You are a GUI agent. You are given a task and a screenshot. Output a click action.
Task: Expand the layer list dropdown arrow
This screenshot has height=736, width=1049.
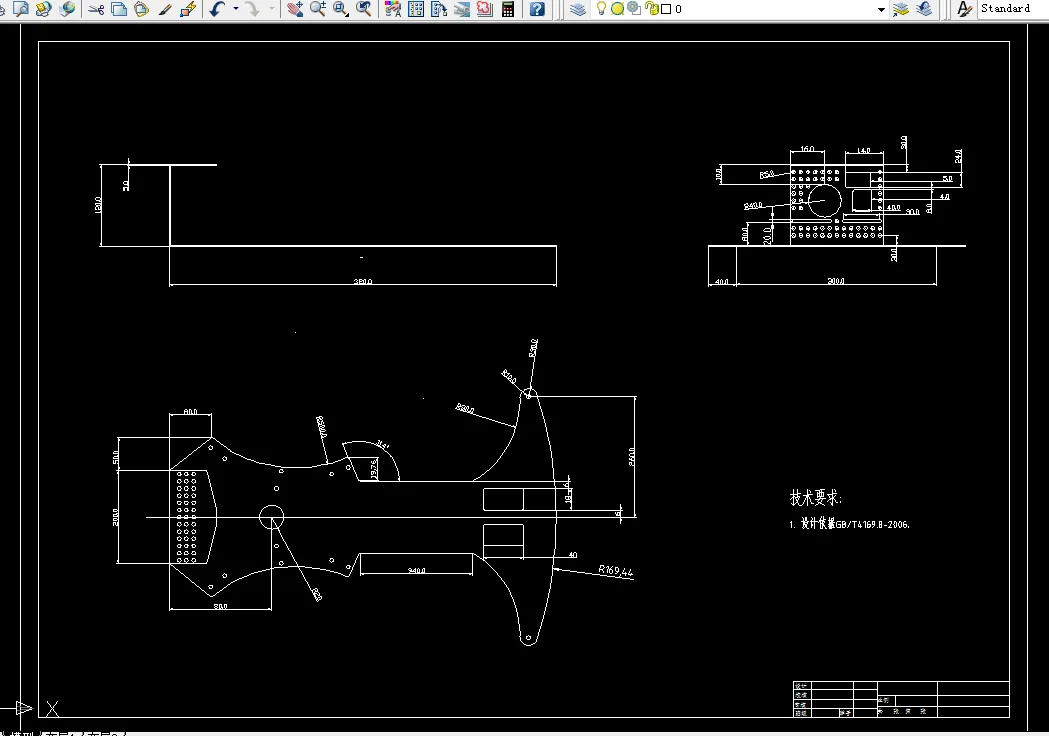[x=881, y=9]
